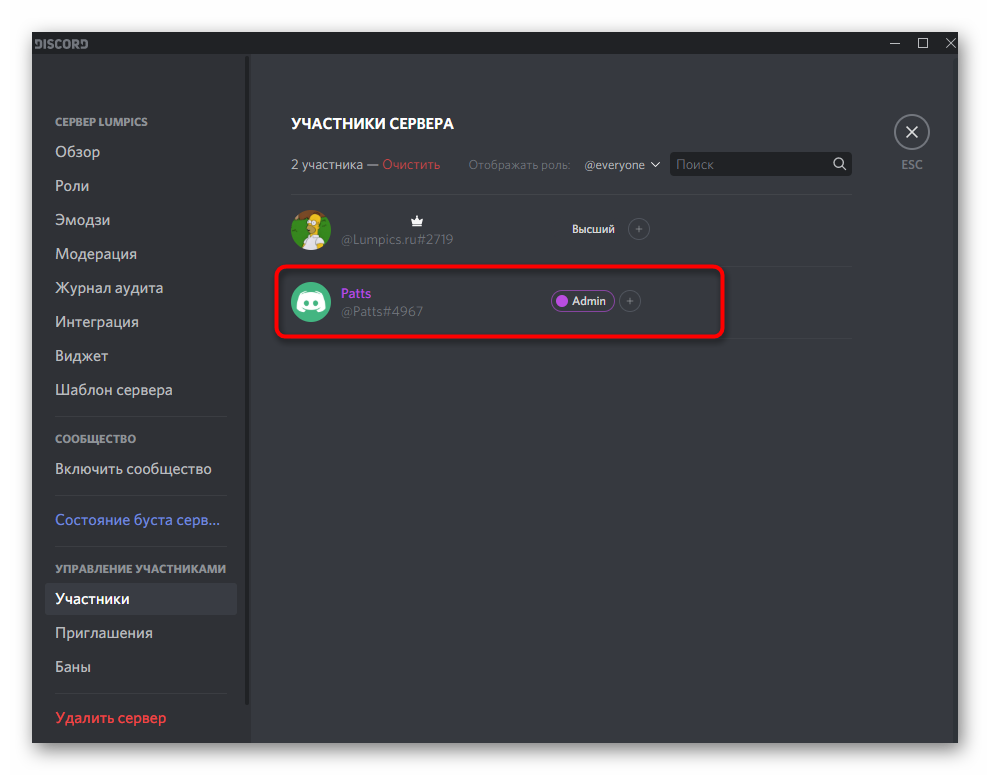
Task: Go to Эмодзи settings
Action: pos(82,220)
